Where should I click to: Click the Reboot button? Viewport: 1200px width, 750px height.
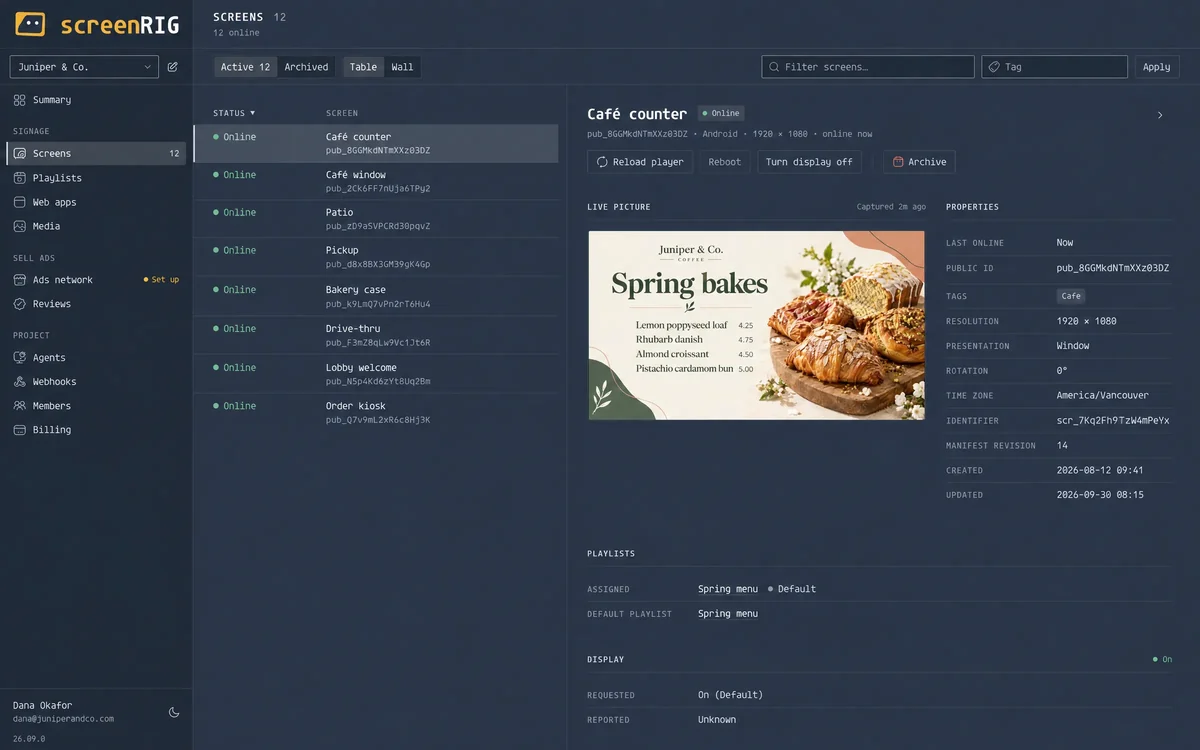(725, 162)
